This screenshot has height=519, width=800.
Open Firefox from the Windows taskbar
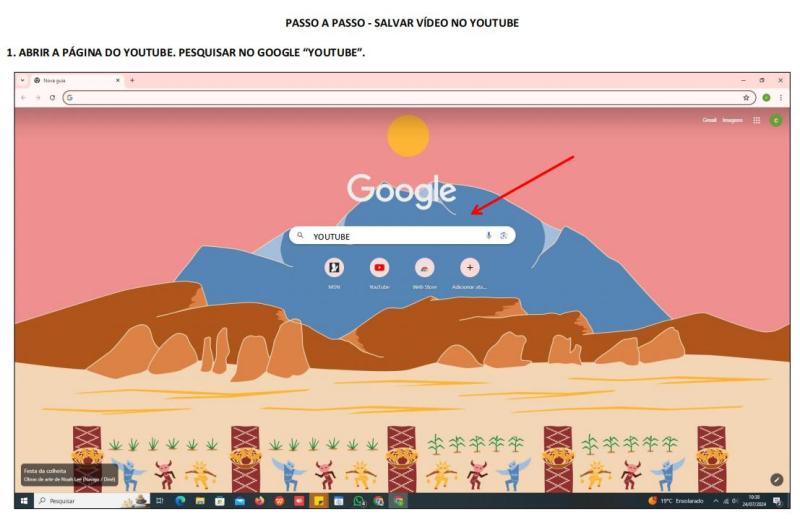pyautogui.click(x=259, y=501)
